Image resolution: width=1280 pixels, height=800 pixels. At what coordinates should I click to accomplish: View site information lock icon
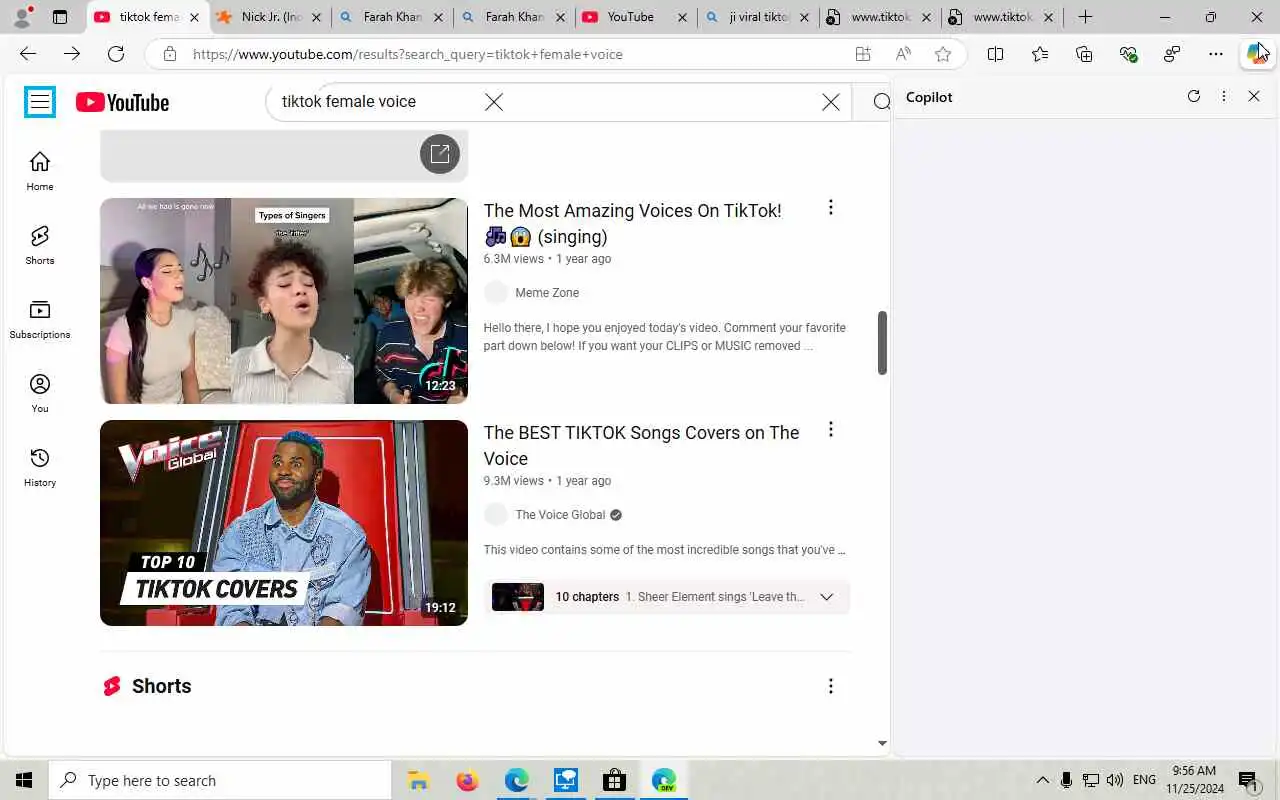170,54
